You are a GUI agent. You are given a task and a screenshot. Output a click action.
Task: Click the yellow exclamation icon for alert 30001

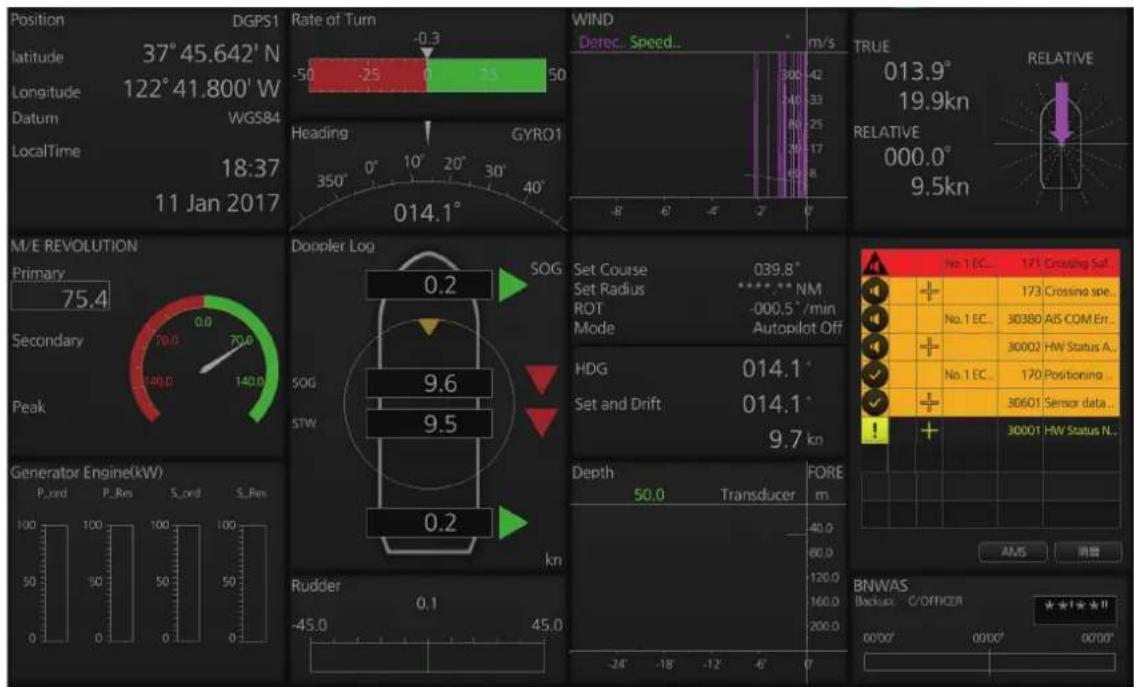(875, 430)
